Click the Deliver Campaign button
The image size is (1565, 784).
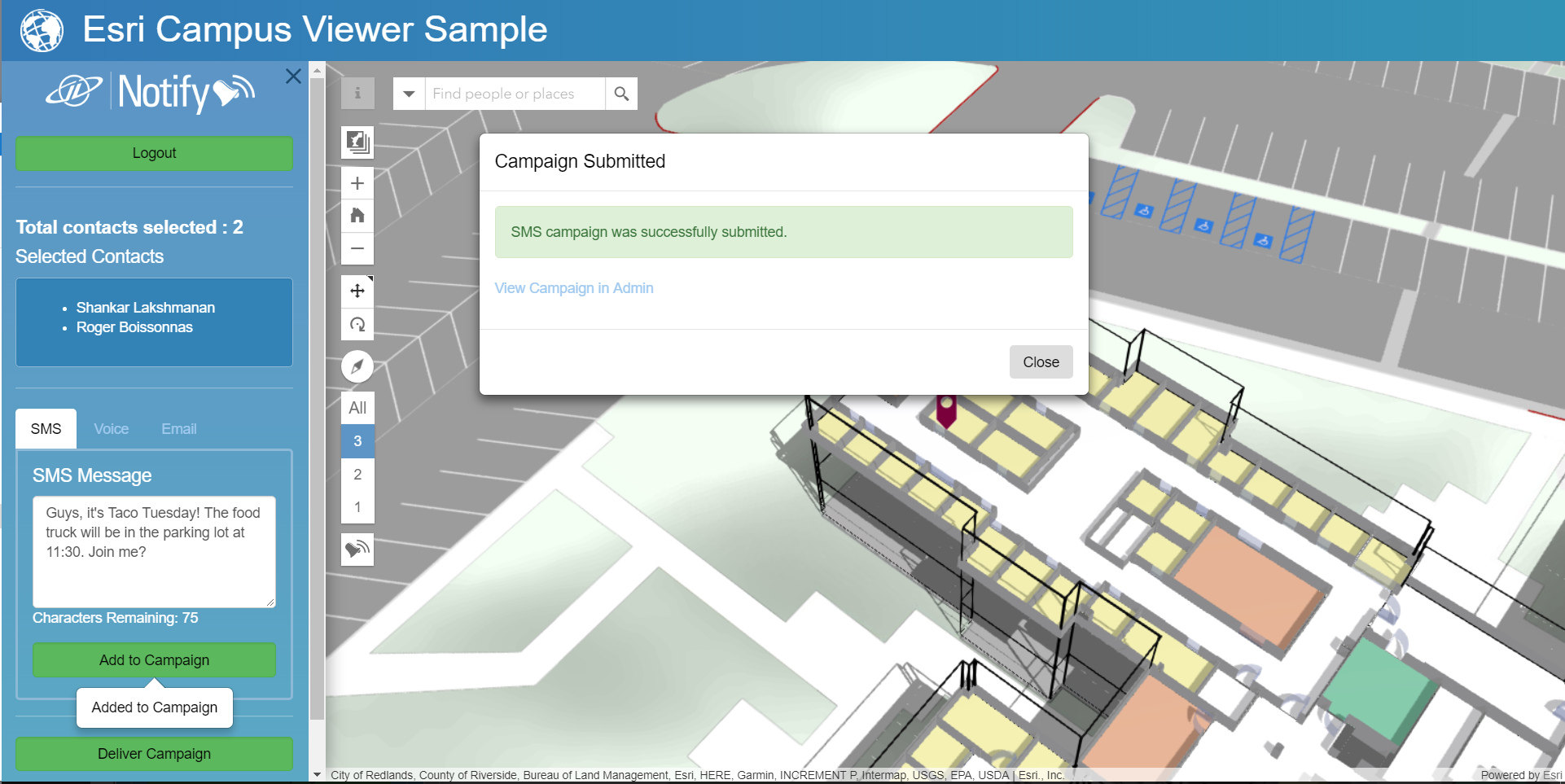(x=154, y=754)
